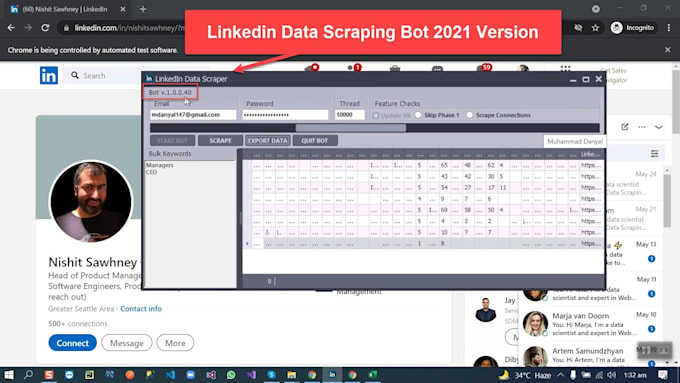Click Nishit Sawhney's profile photo

pyautogui.click(x=91, y=201)
